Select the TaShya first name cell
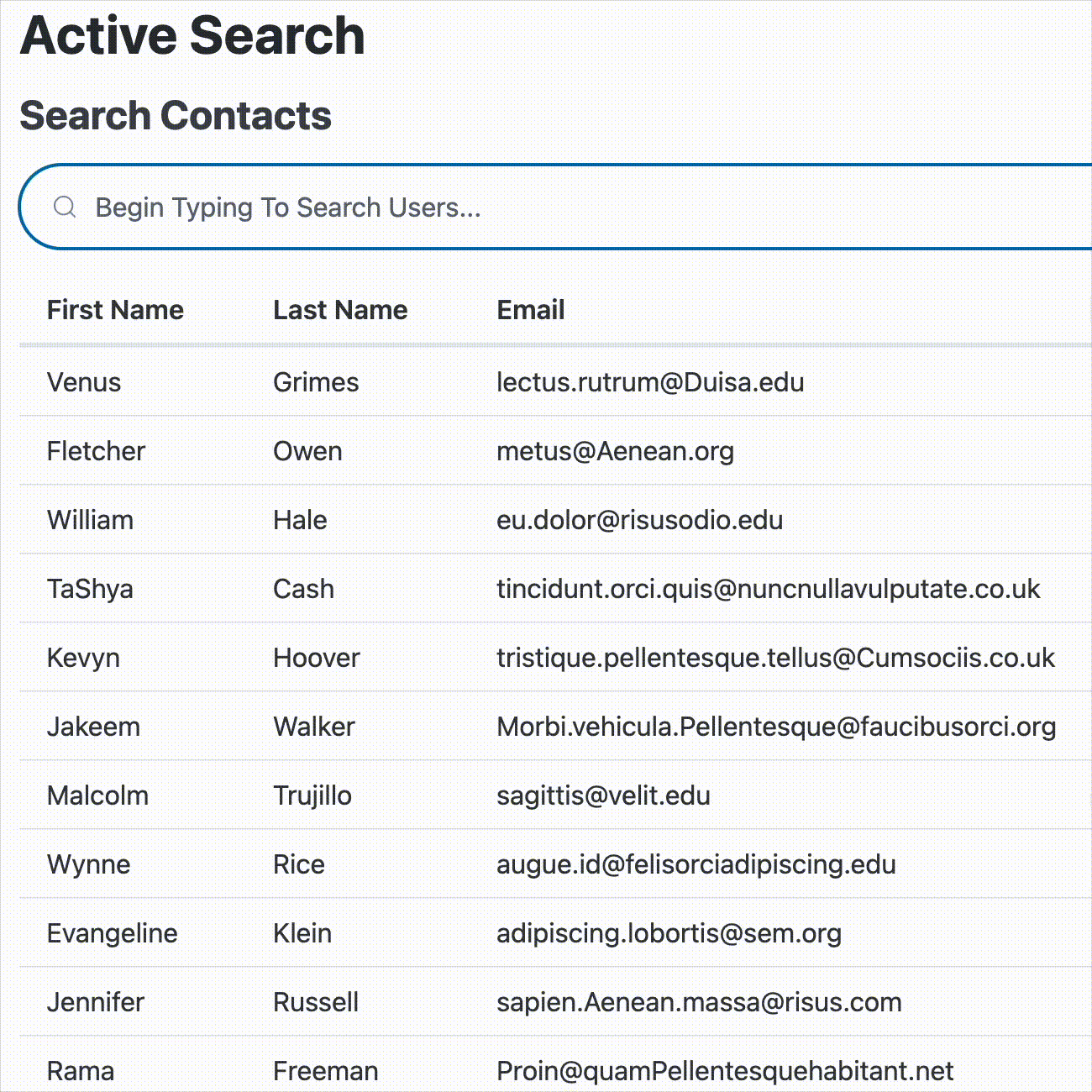 [90, 589]
